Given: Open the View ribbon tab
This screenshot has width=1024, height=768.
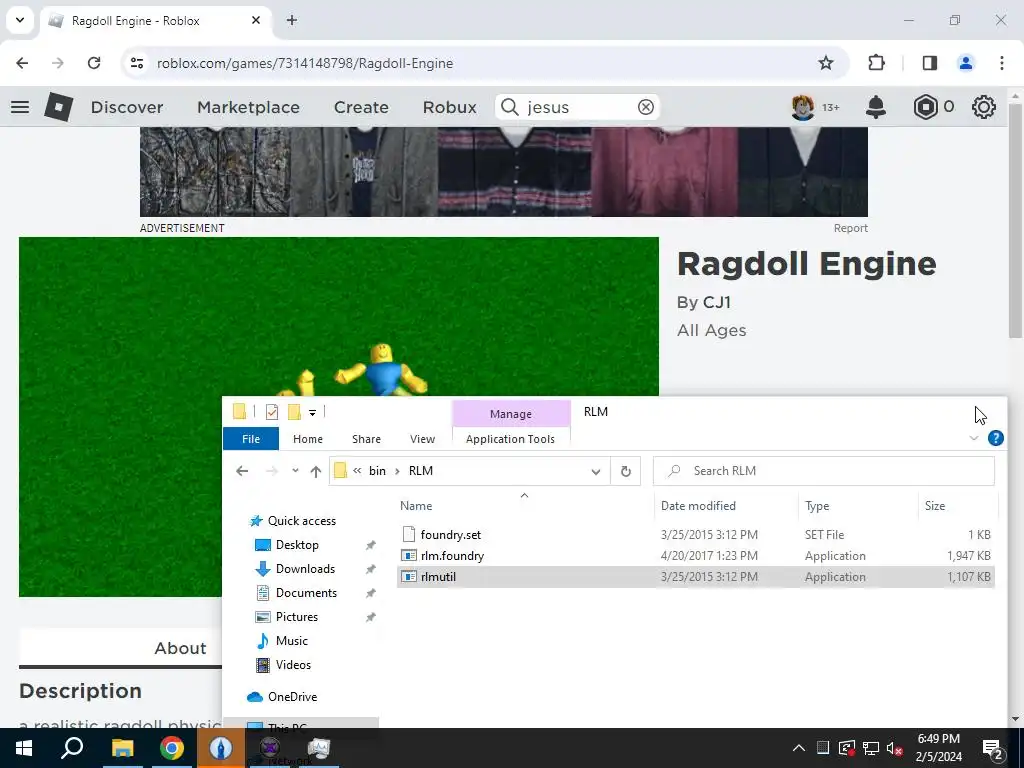Looking at the screenshot, I should [x=423, y=439].
